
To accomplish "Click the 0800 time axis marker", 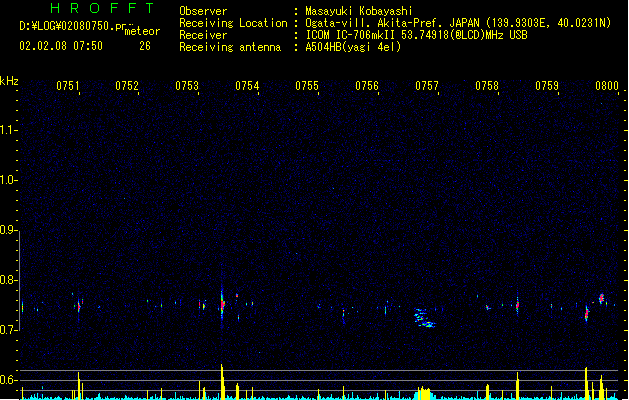I will point(607,85).
